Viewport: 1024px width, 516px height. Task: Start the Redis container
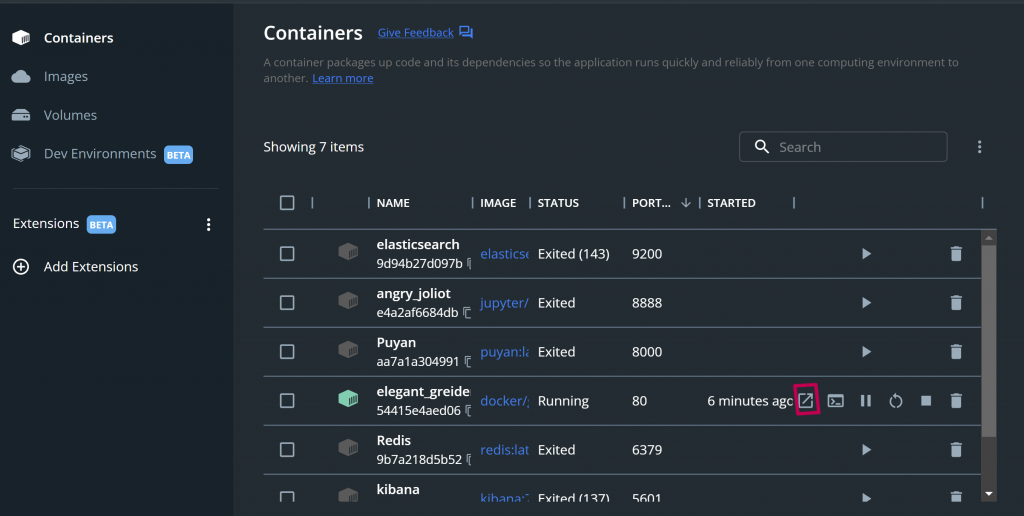866,449
